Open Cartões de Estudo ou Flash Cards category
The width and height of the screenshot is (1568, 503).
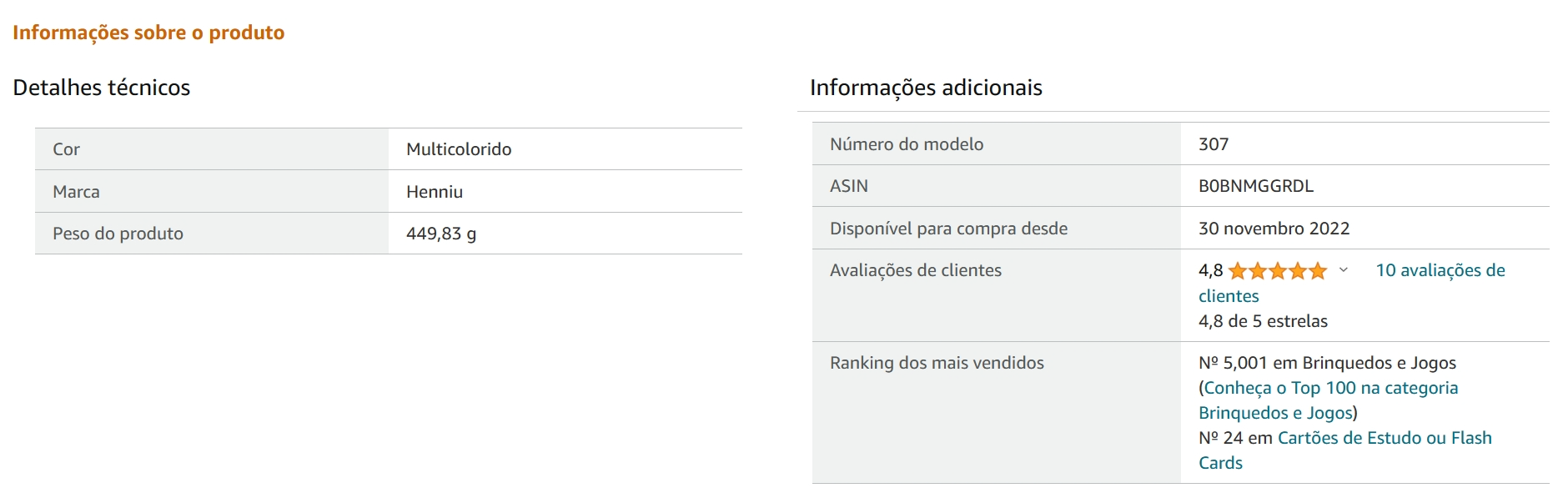point(1384,438)
